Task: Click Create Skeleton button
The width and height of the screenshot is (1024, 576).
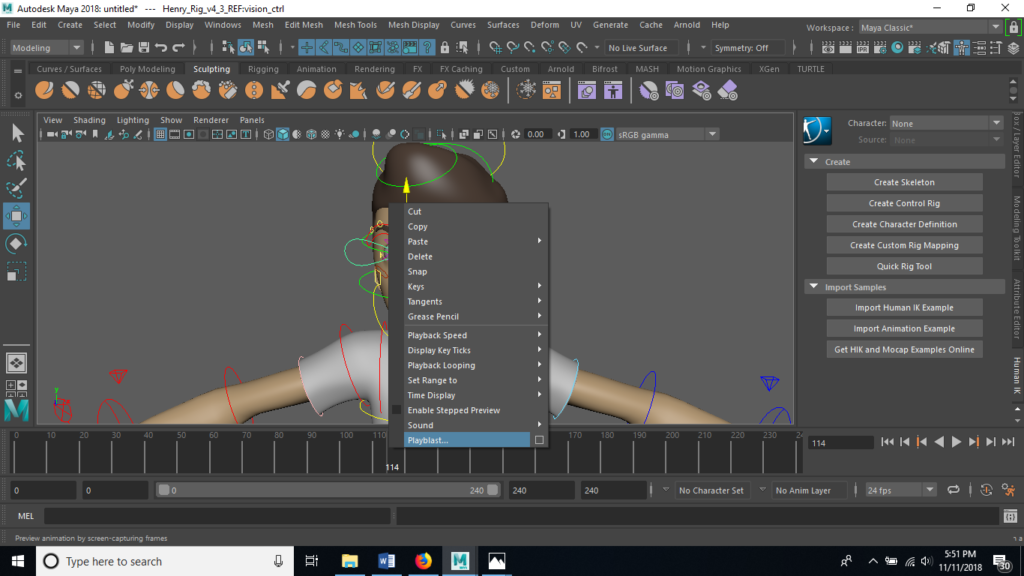Action: point(904,182)
